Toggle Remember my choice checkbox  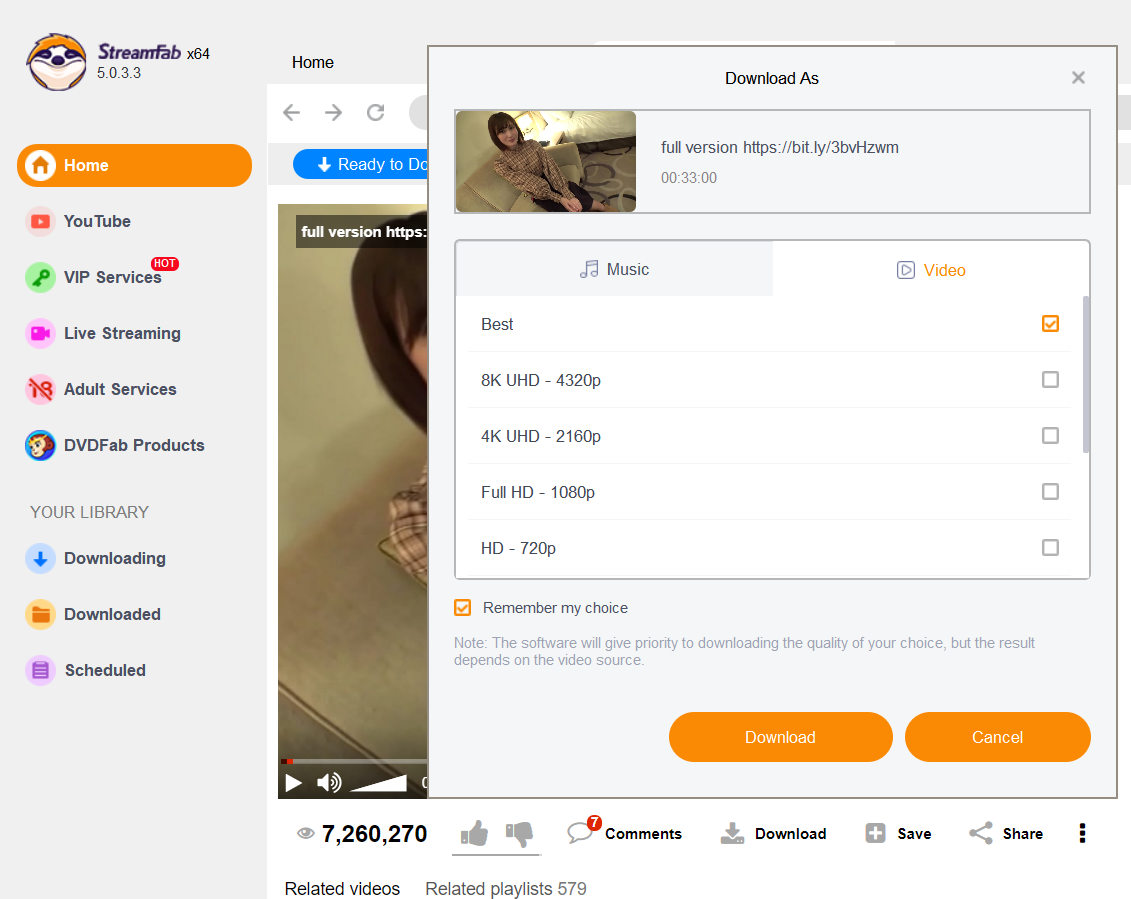tap(462, 608)
